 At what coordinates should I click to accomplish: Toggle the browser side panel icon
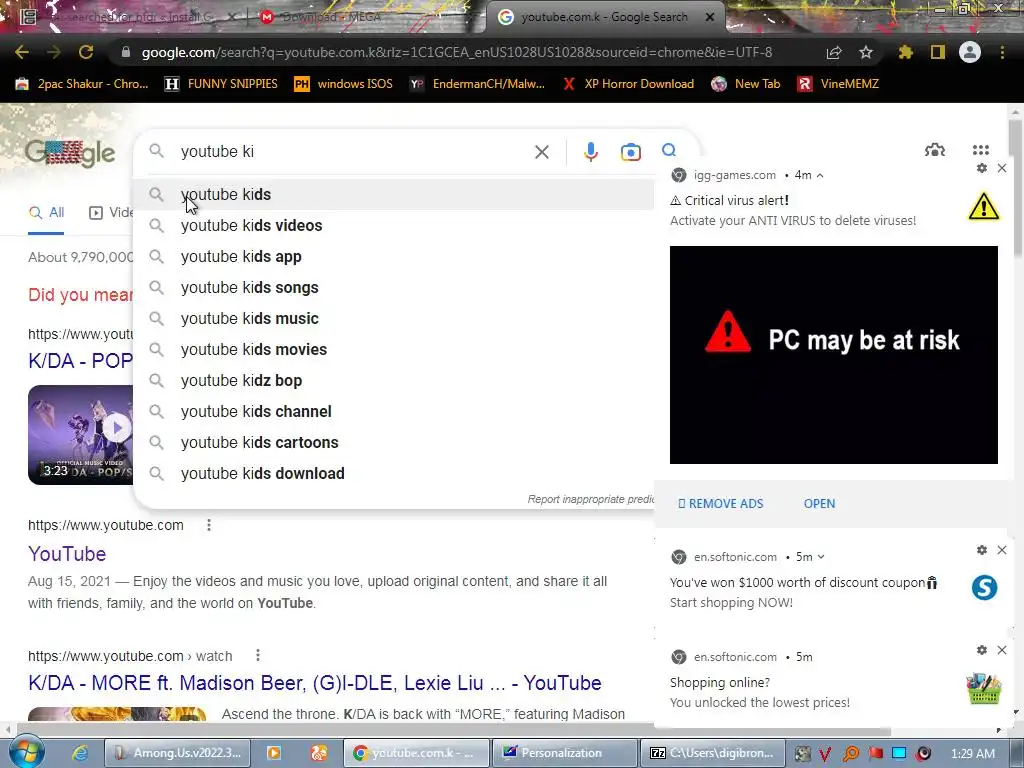[x=938, y=52]
